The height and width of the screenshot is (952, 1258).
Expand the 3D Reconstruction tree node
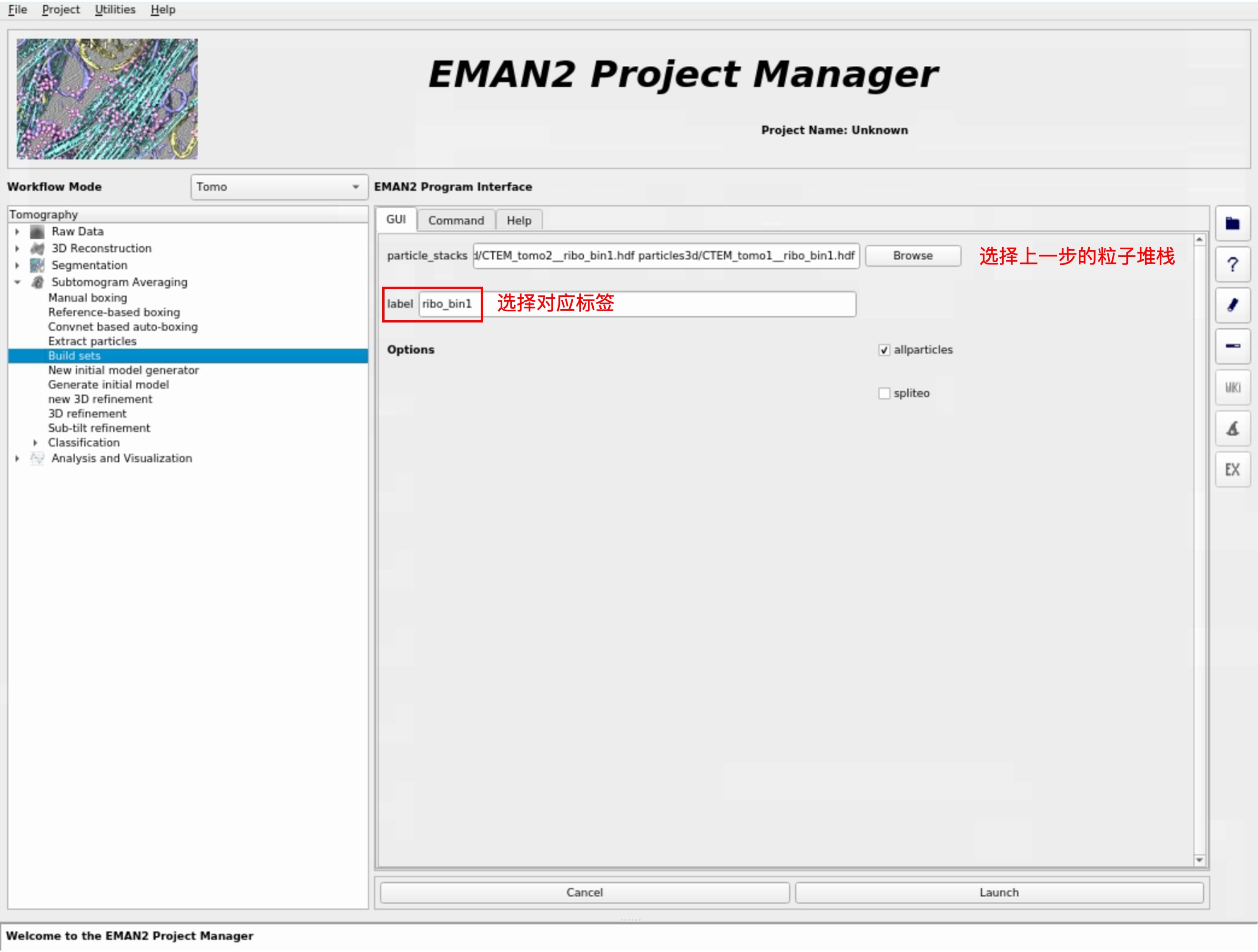point(17,249)
